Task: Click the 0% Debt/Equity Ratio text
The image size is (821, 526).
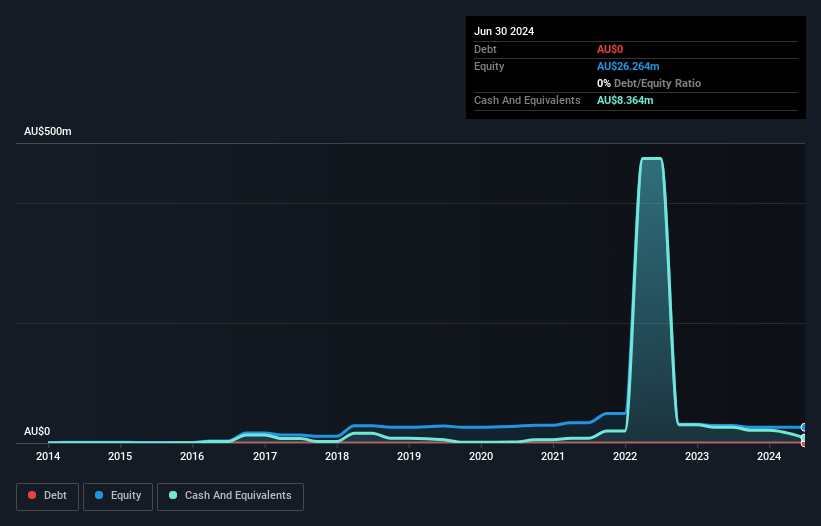Action: 649,83
